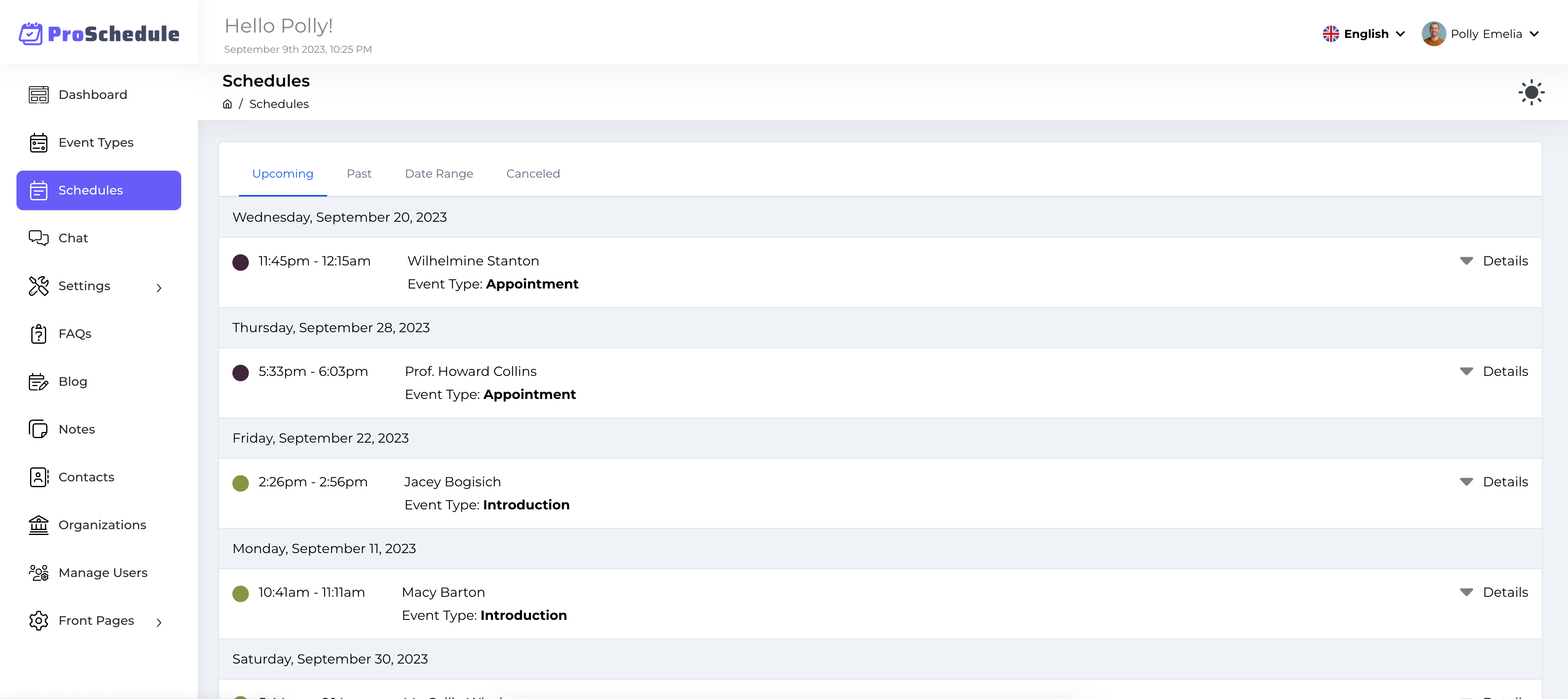Click the ProSchedule logo
Viewport: 1568px width, 699px height.
click(x=99, y=33)
